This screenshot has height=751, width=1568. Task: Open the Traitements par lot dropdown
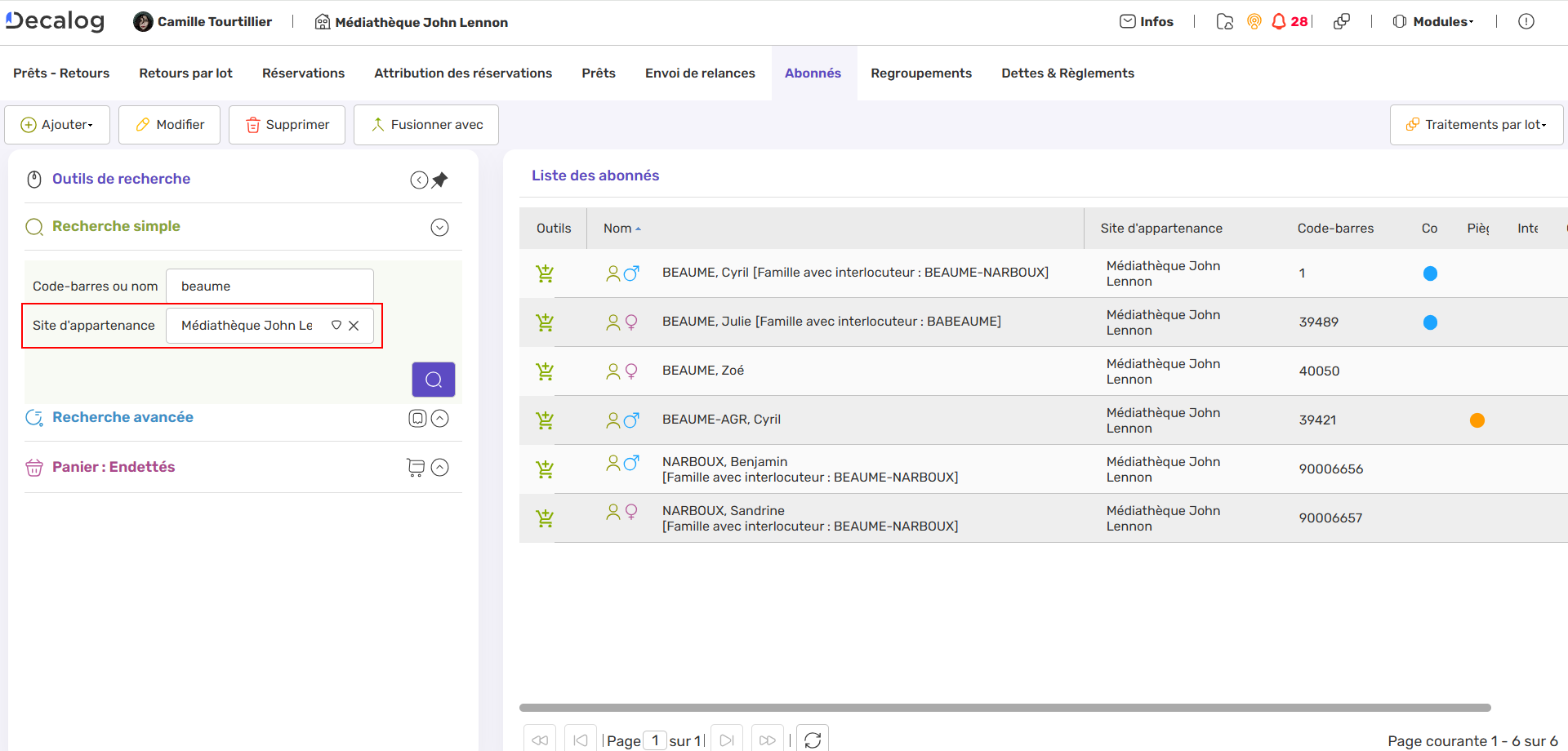(1477, 125)
